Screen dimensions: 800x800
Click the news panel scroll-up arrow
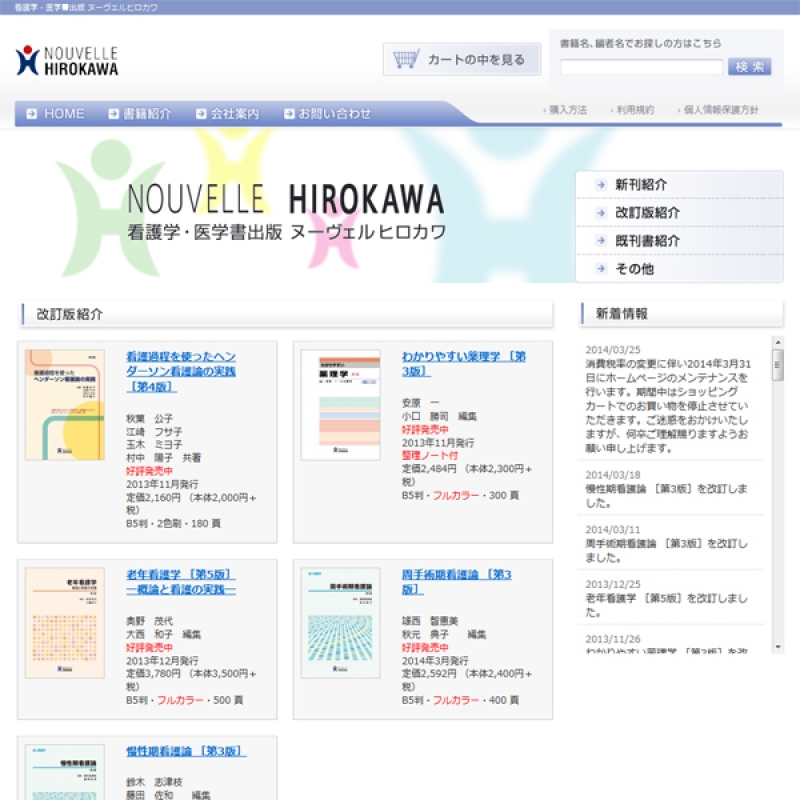point(778,342)
